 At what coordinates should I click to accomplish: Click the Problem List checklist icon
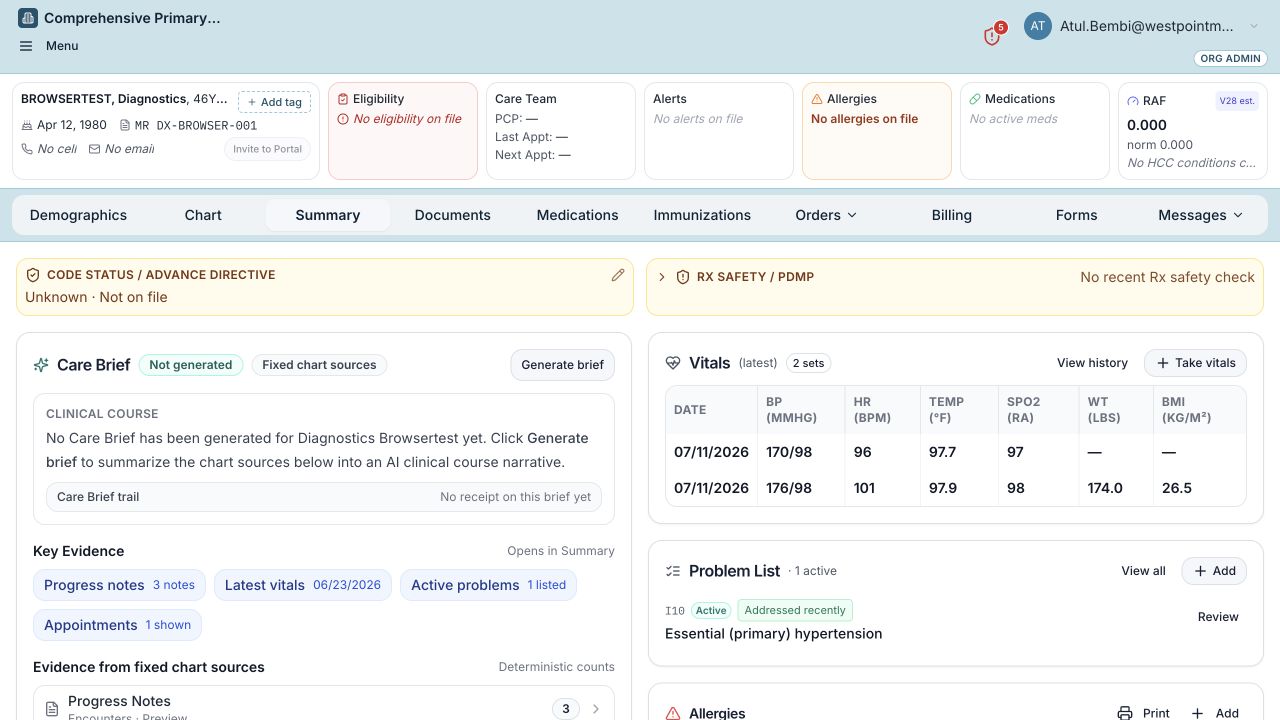pos(673,571)
